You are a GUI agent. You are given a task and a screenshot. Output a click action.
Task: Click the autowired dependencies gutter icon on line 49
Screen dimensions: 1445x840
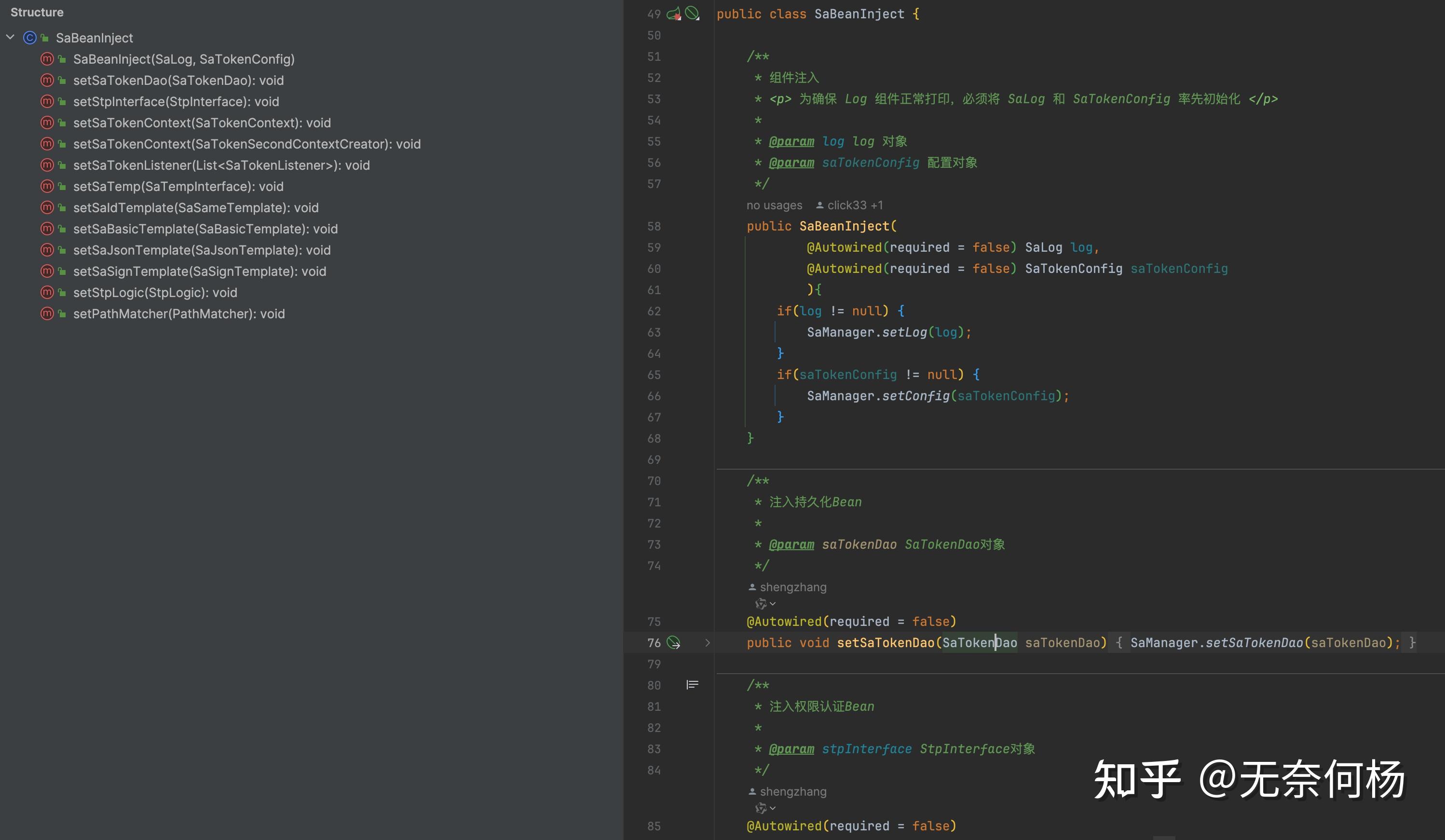(x=693, y=13)
